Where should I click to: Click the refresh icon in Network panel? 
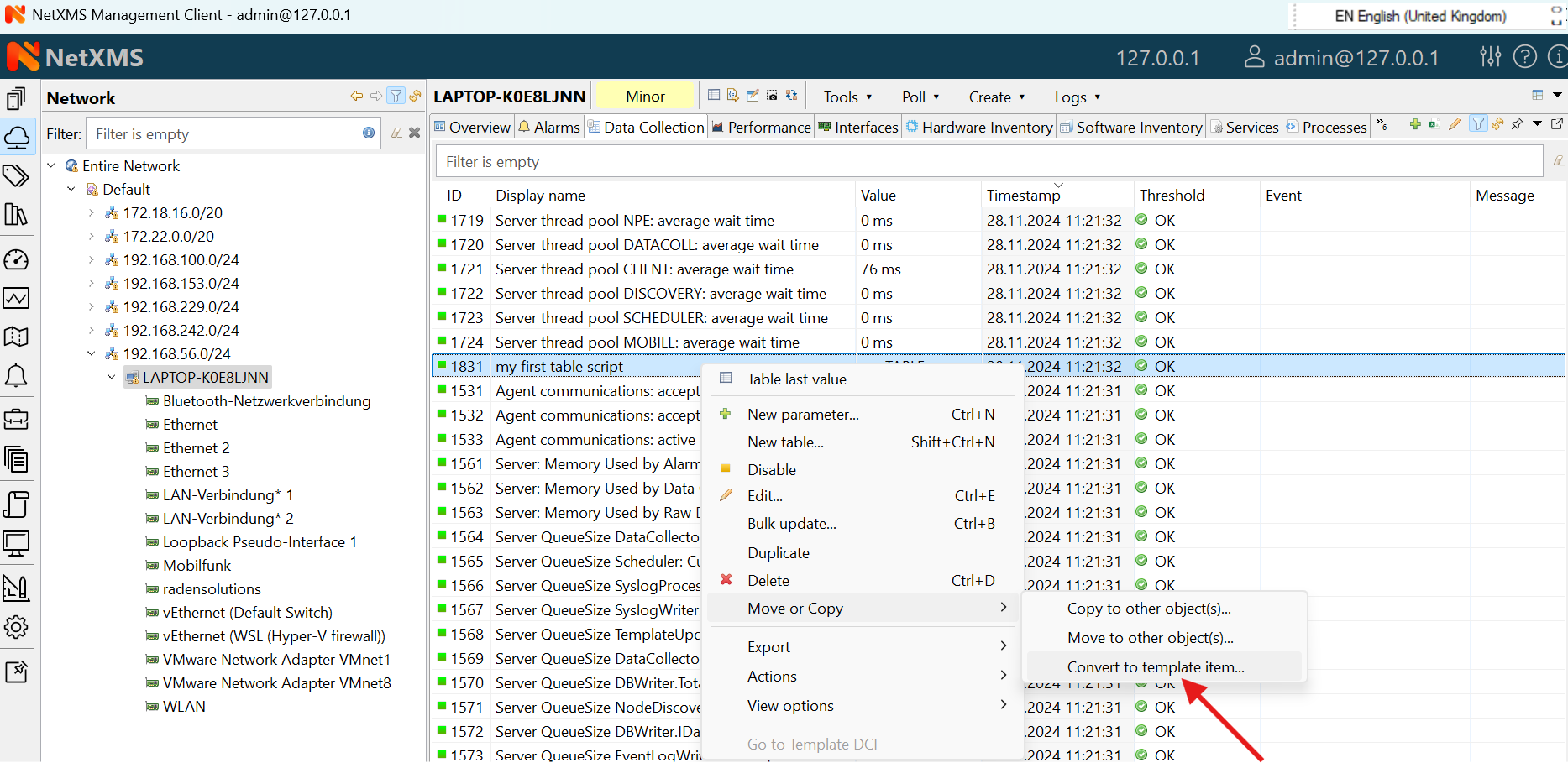tap(415, 97)
